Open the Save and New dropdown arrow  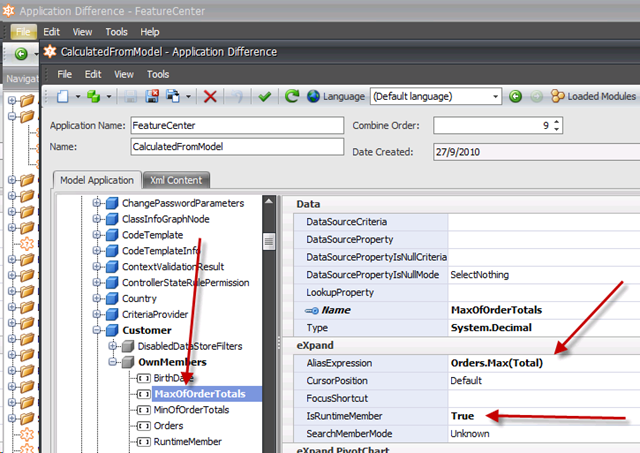click(188, 97)
